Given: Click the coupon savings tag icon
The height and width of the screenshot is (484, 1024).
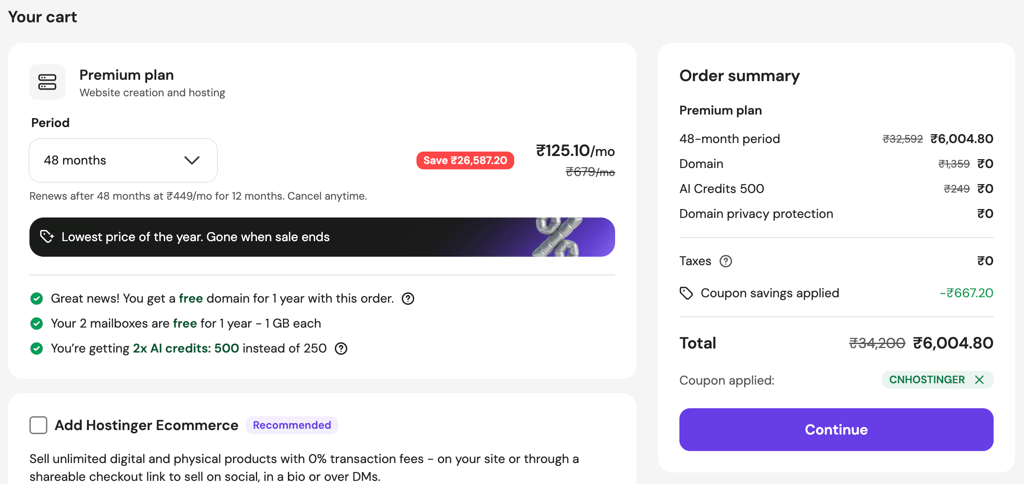Looking at the screenshot, I should [686, 293].
